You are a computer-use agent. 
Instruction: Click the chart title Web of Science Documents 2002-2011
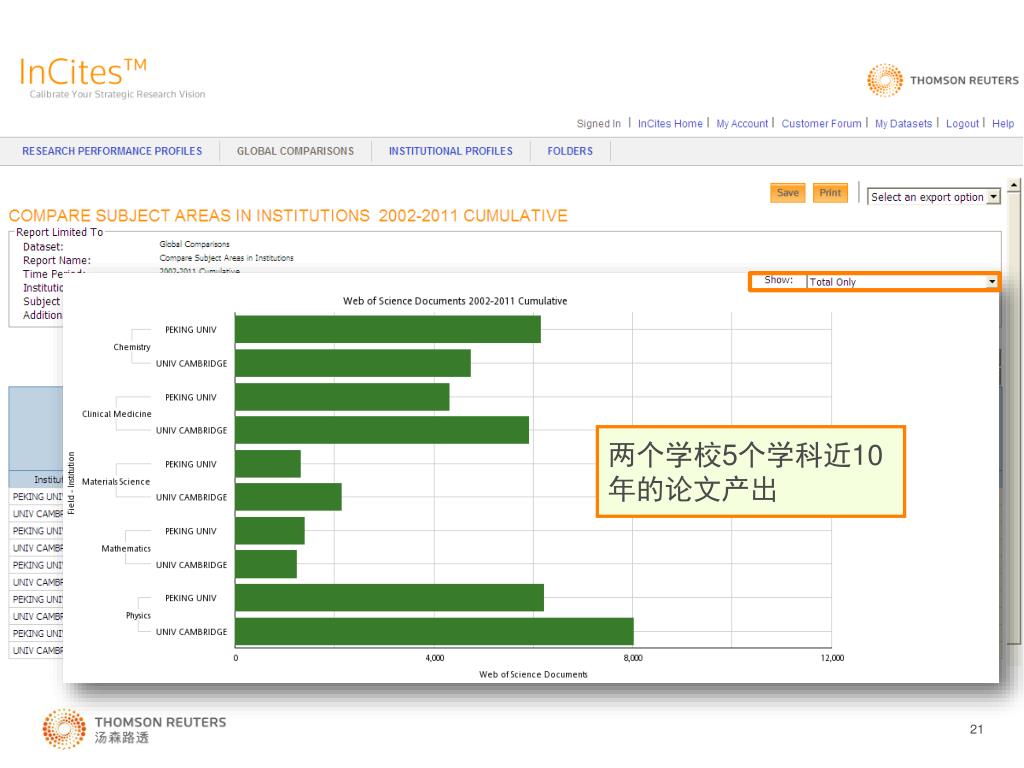click(x=455, y=301)
